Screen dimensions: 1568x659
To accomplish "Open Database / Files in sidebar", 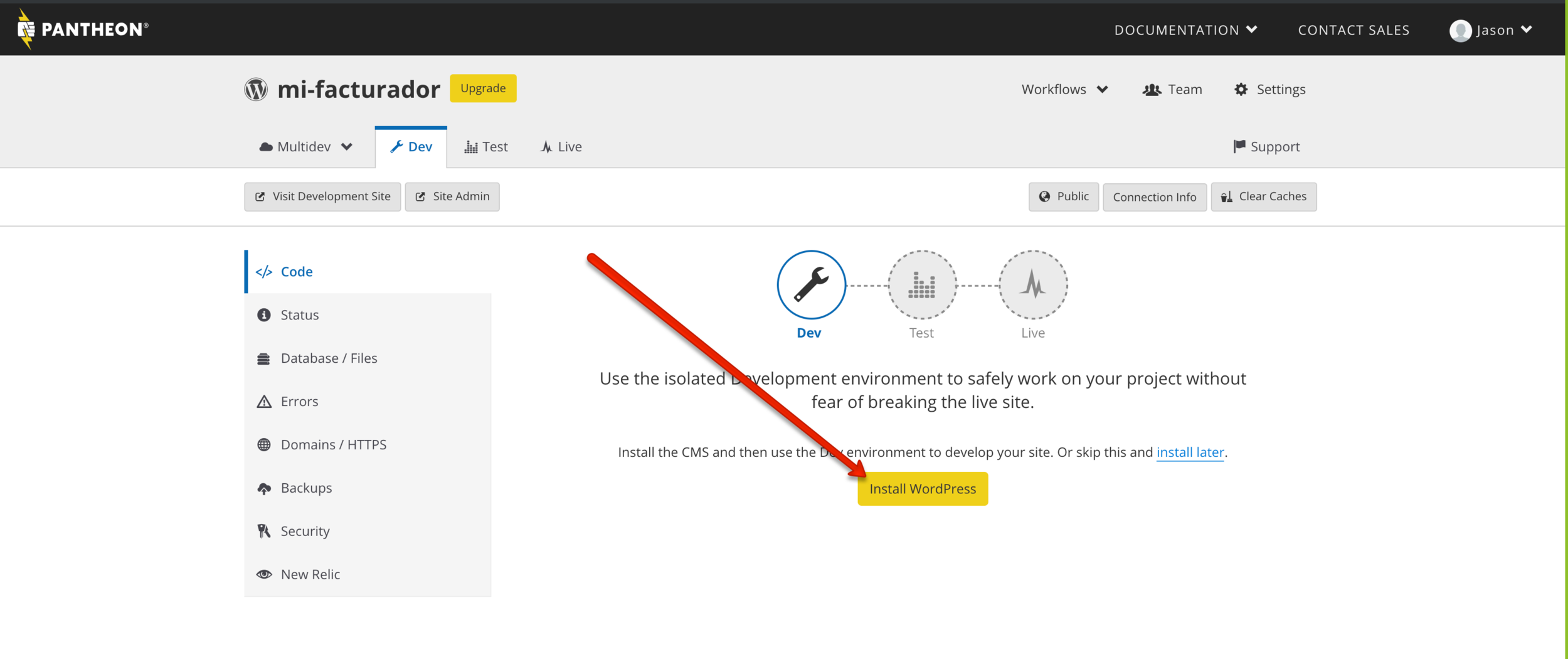I will (x=368, y=358).
